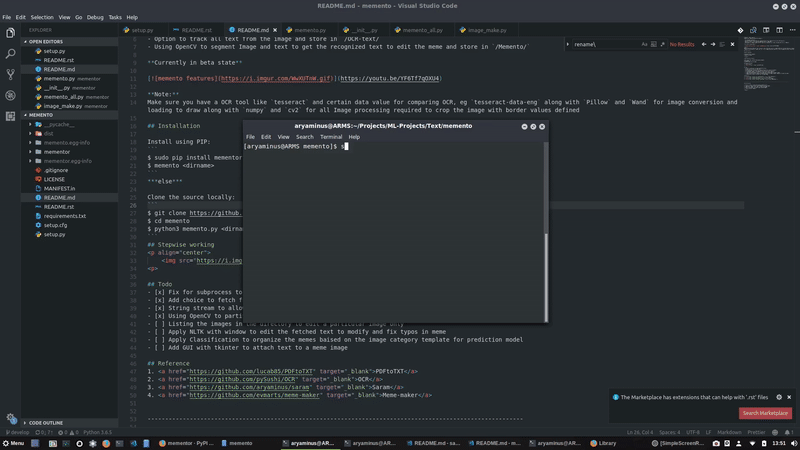Open VS Code Debug menu
The image size is (800, 450).
(95, 17)
